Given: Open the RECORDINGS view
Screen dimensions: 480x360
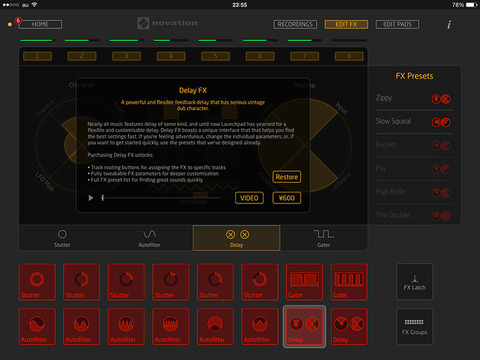Looking at the screenshot, I should coord(295,24).
